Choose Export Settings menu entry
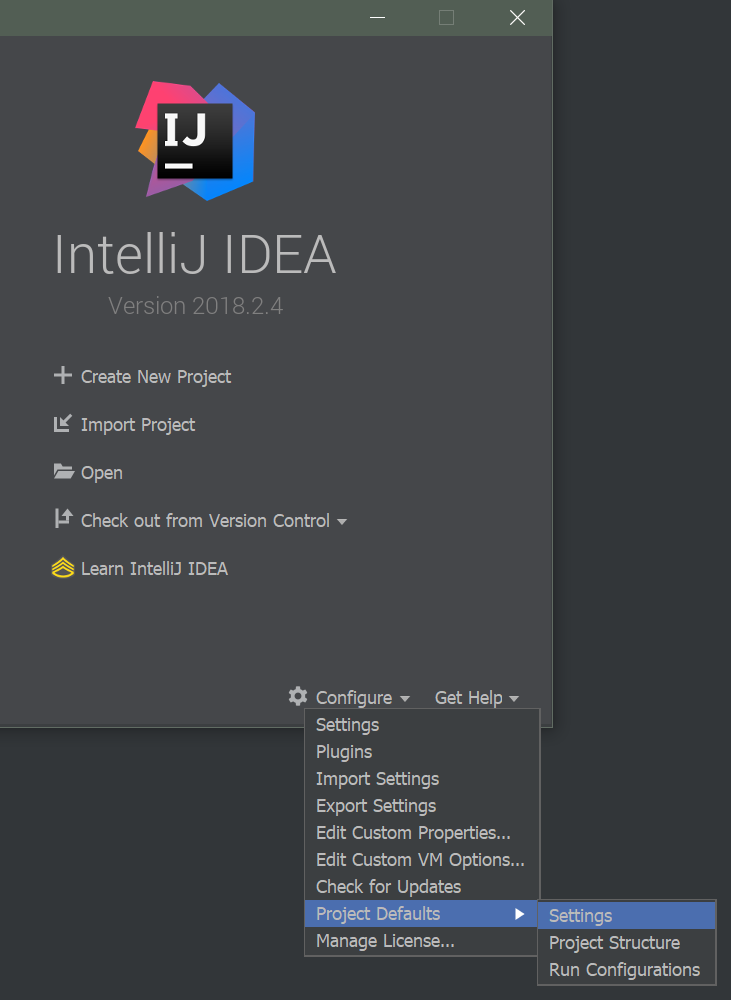The image size is (731, 1000). pos(422,806)
